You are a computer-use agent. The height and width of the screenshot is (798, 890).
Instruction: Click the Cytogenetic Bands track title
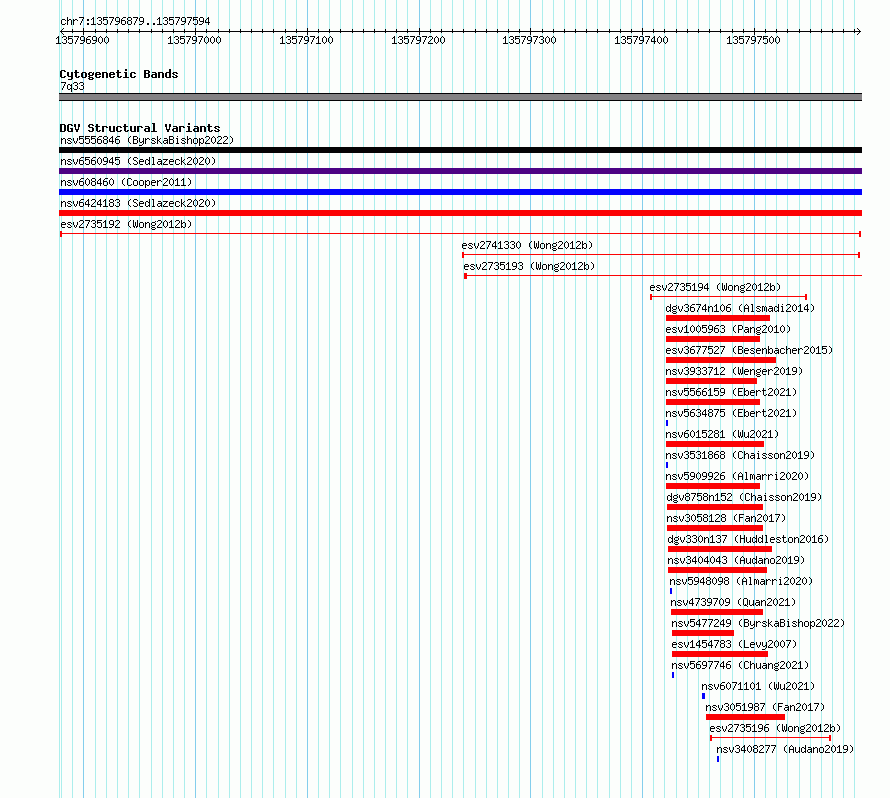pos(119,74)
